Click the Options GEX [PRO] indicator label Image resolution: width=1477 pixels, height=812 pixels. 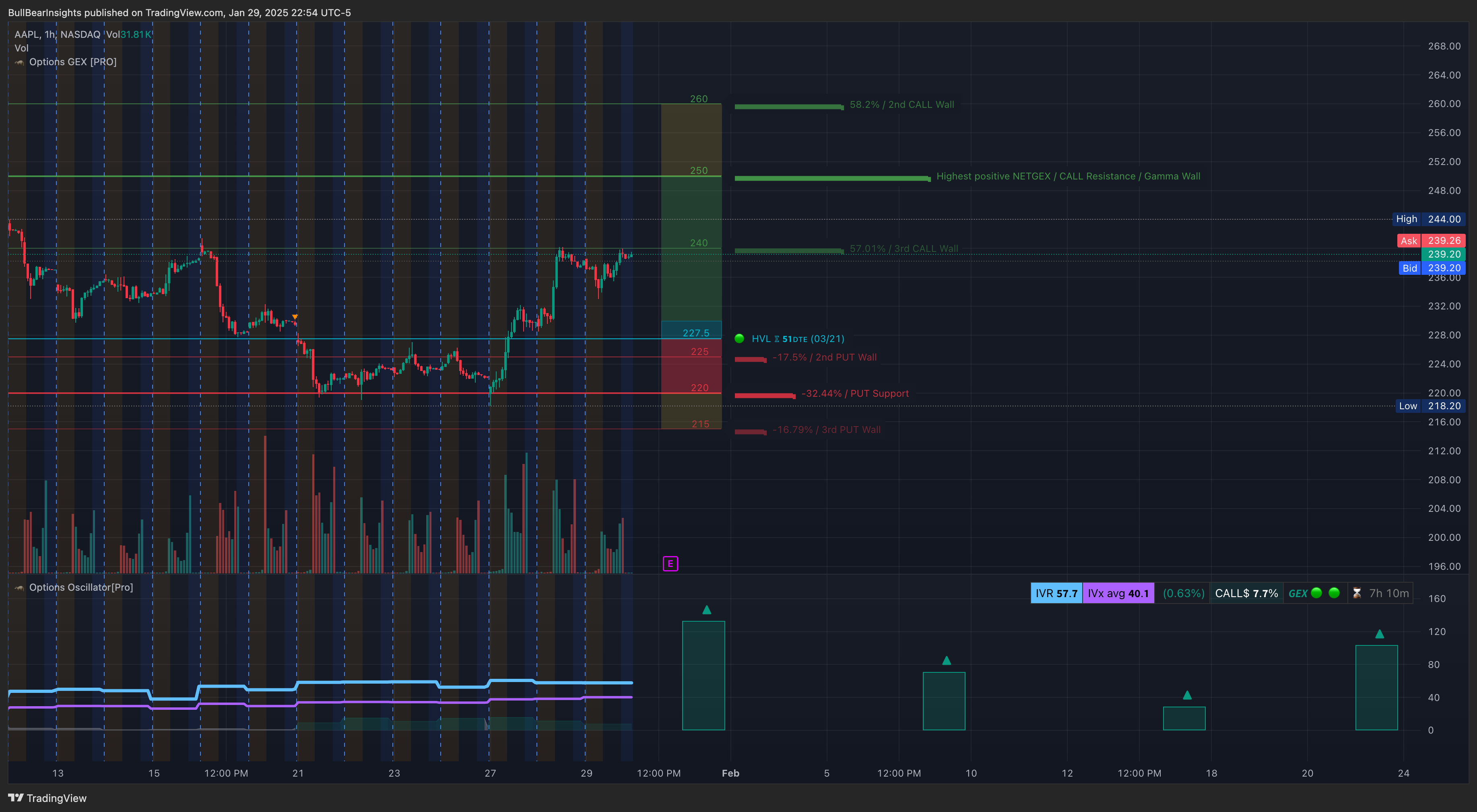73,62
